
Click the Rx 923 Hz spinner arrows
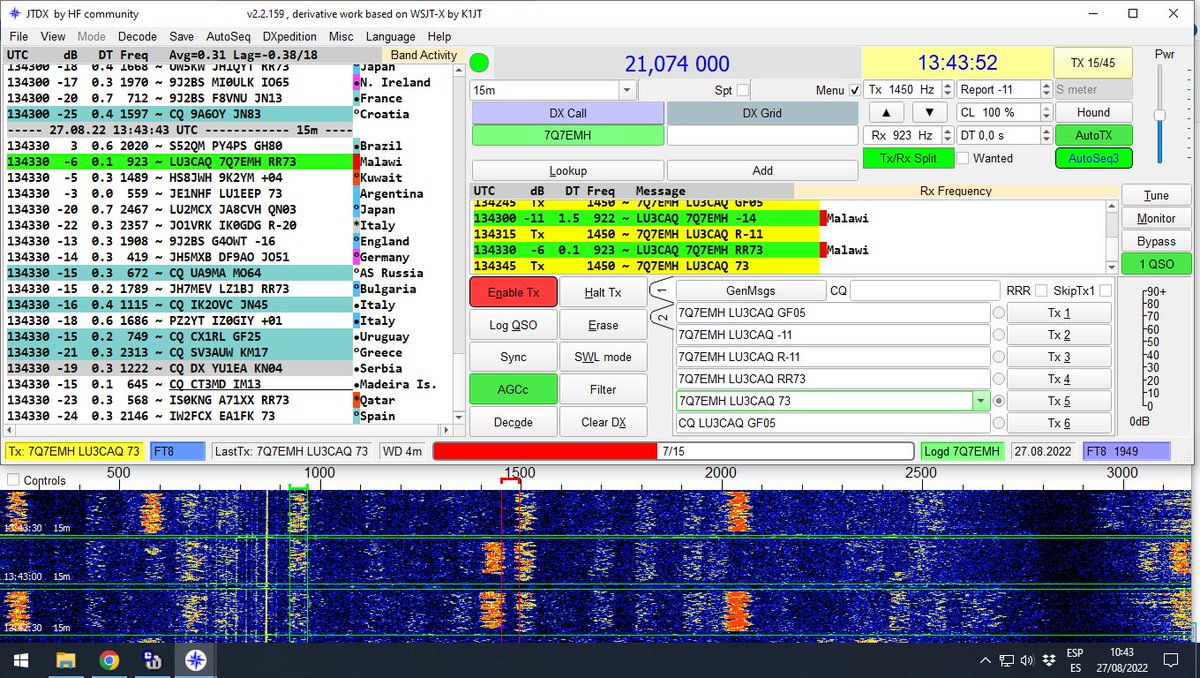pyautogui.click(x=946, y=135)
